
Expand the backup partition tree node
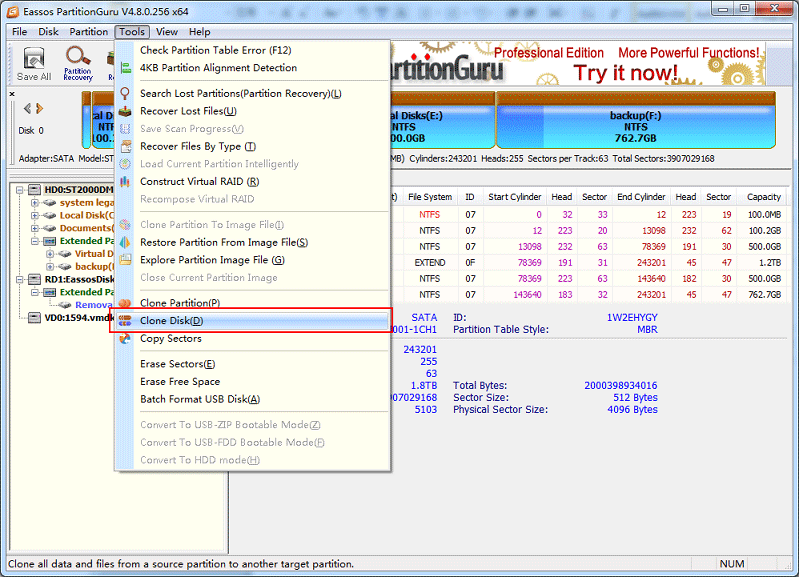point(50,267)
